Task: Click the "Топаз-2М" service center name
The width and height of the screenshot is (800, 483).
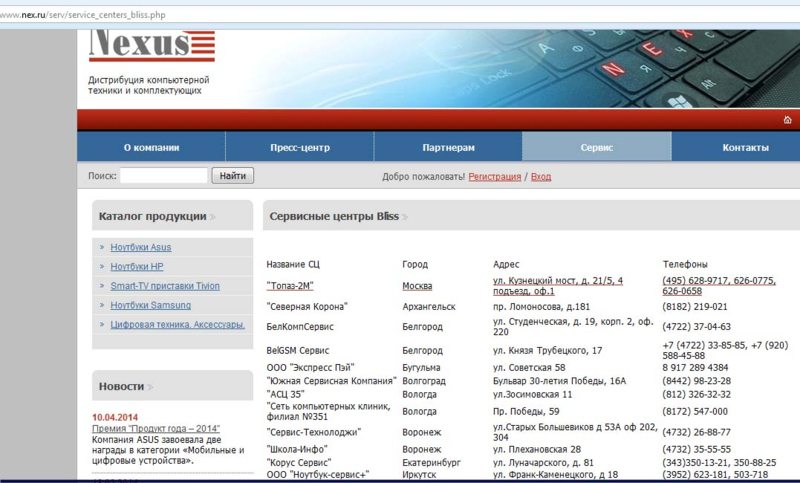Action: pyautogui.click(x=290, y=286)
